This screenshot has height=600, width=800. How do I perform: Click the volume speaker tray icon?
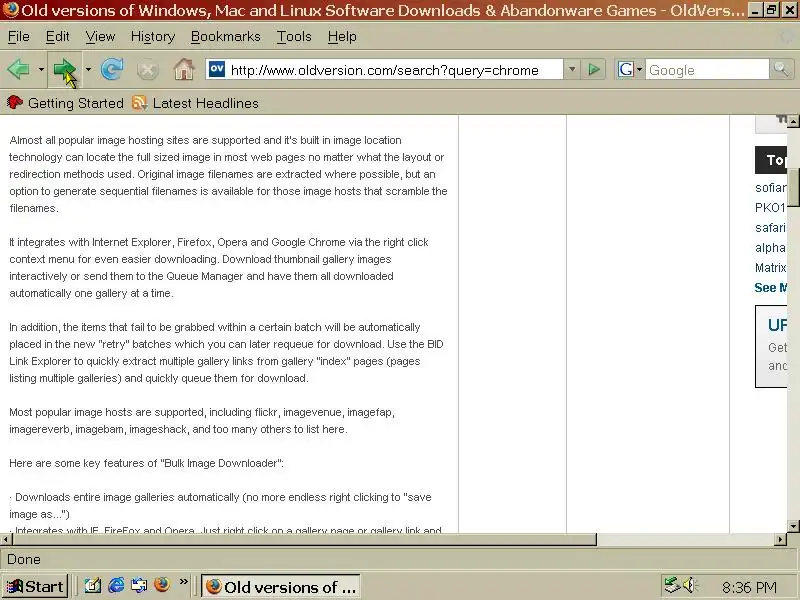690,585
